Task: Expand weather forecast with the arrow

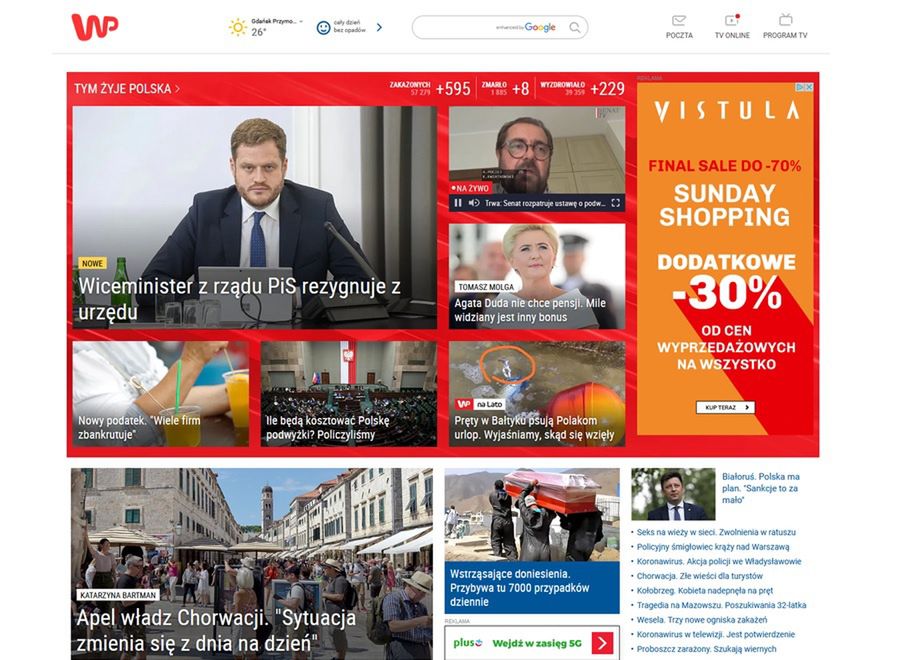Action: (x=379, y=27)
